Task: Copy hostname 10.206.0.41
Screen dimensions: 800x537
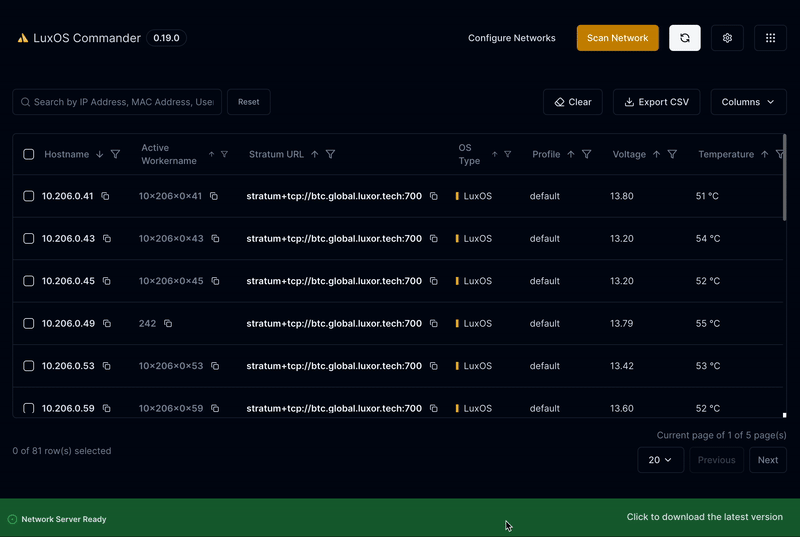Action: click(x=105, y=196)
